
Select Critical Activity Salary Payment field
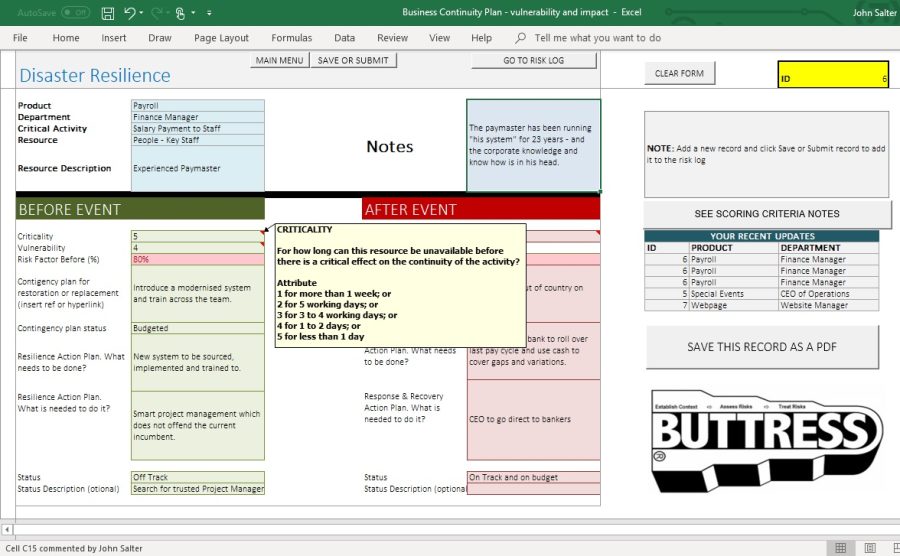pos(197,129)
